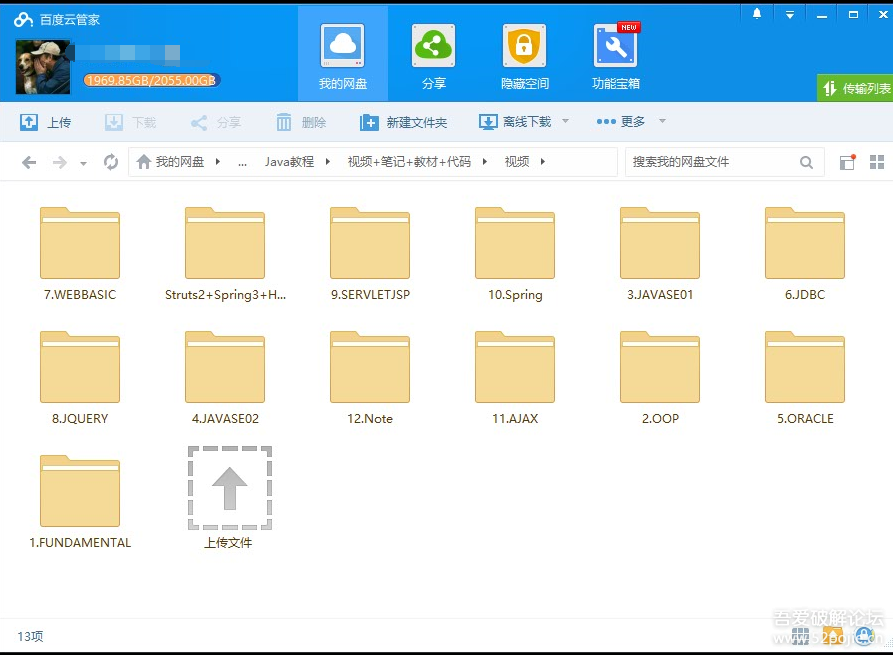
Task: Click the 下载 download button
Action: [x=130, y=122]
